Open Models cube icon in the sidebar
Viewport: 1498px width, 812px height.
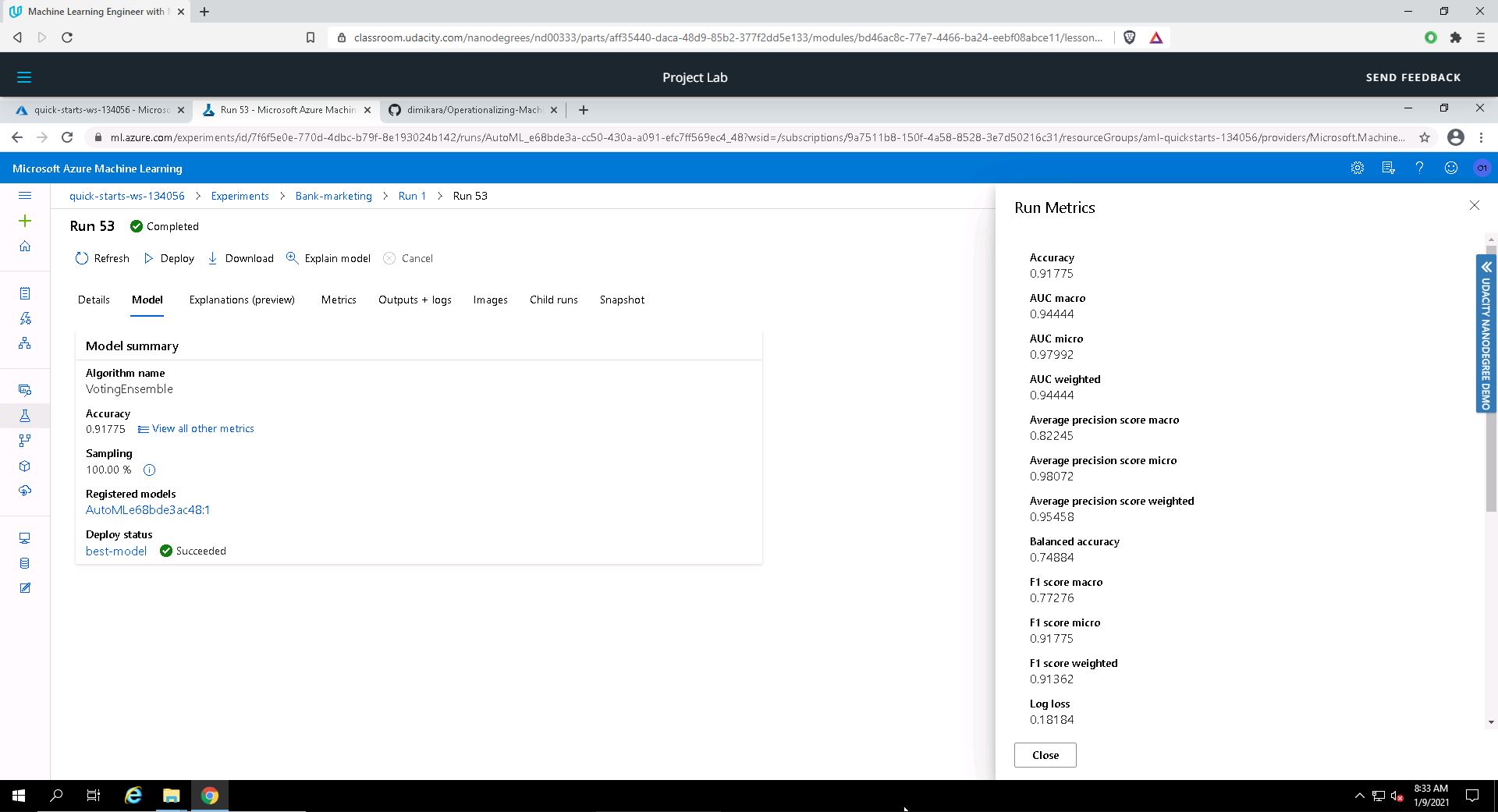[x=25, y=466]
